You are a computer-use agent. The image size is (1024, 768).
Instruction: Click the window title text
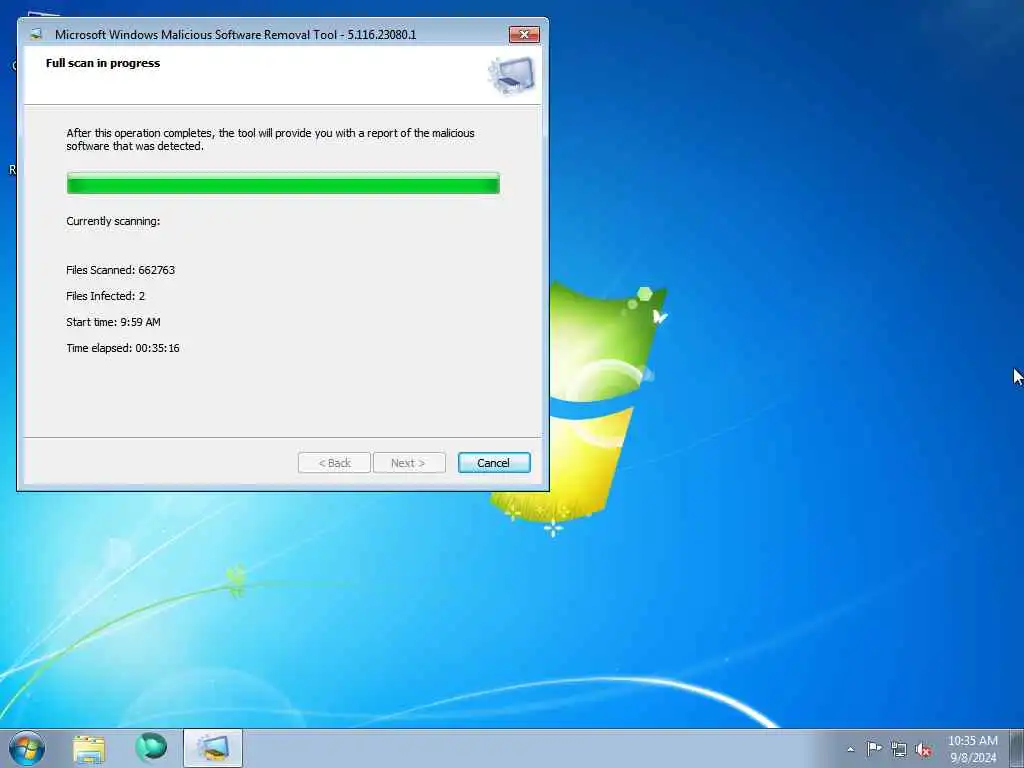point(235,35)
